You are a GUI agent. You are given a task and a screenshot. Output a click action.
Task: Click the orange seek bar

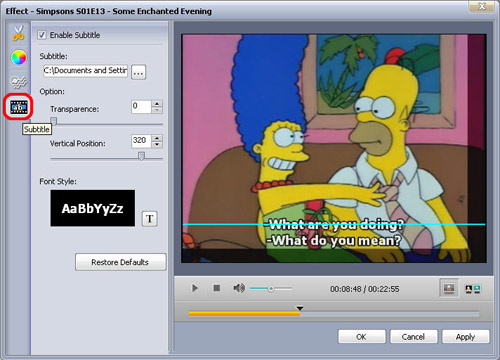[x=244, y=314]
